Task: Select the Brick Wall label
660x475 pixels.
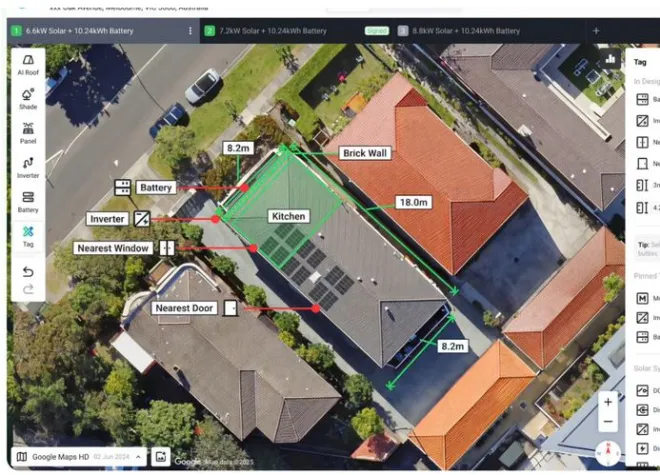Action: (364, 154)
